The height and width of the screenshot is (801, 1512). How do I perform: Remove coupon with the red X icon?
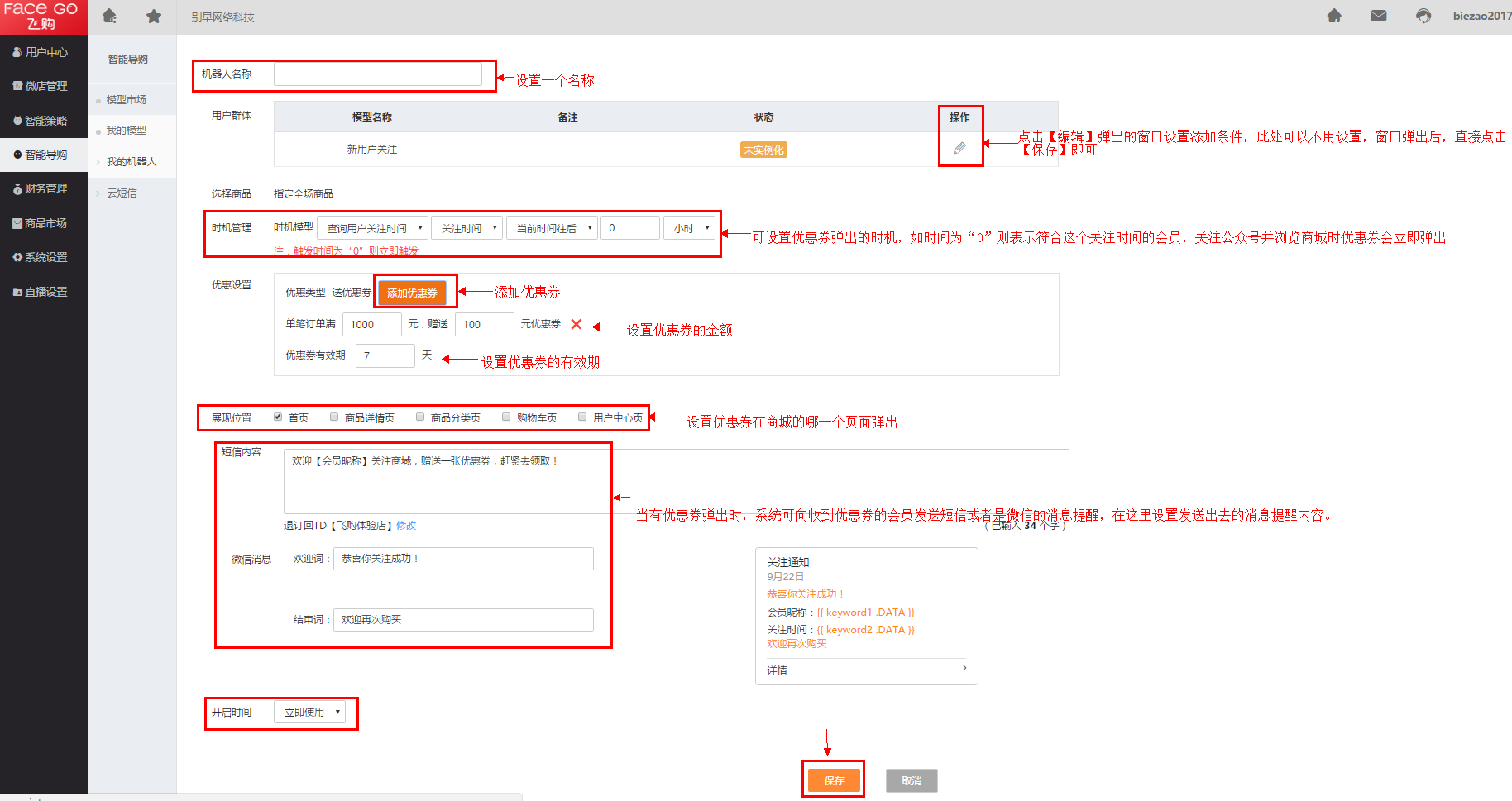coord(577,324)
